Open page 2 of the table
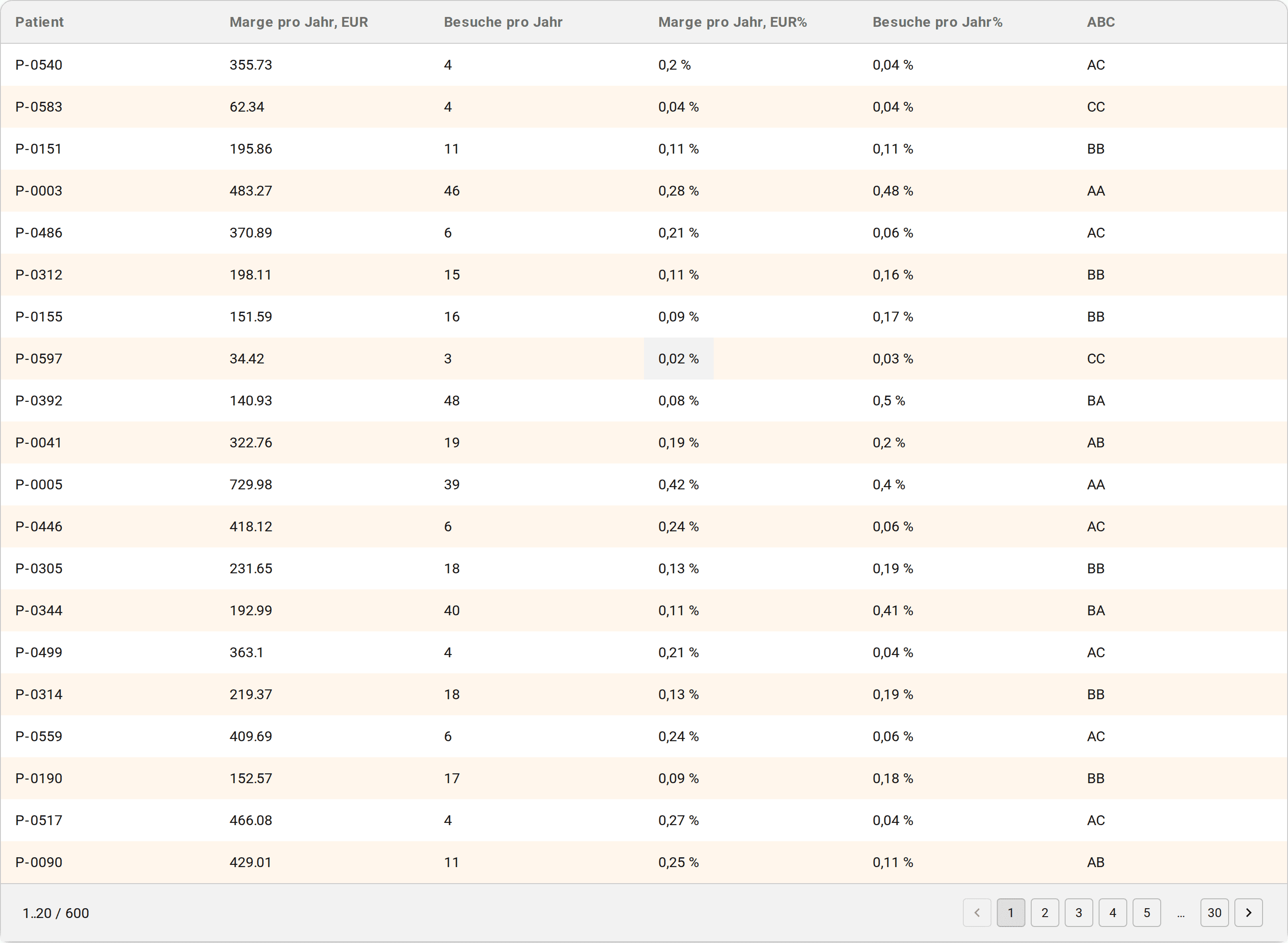Viewport: 1288px width, 943px height. click(1045, 913)
